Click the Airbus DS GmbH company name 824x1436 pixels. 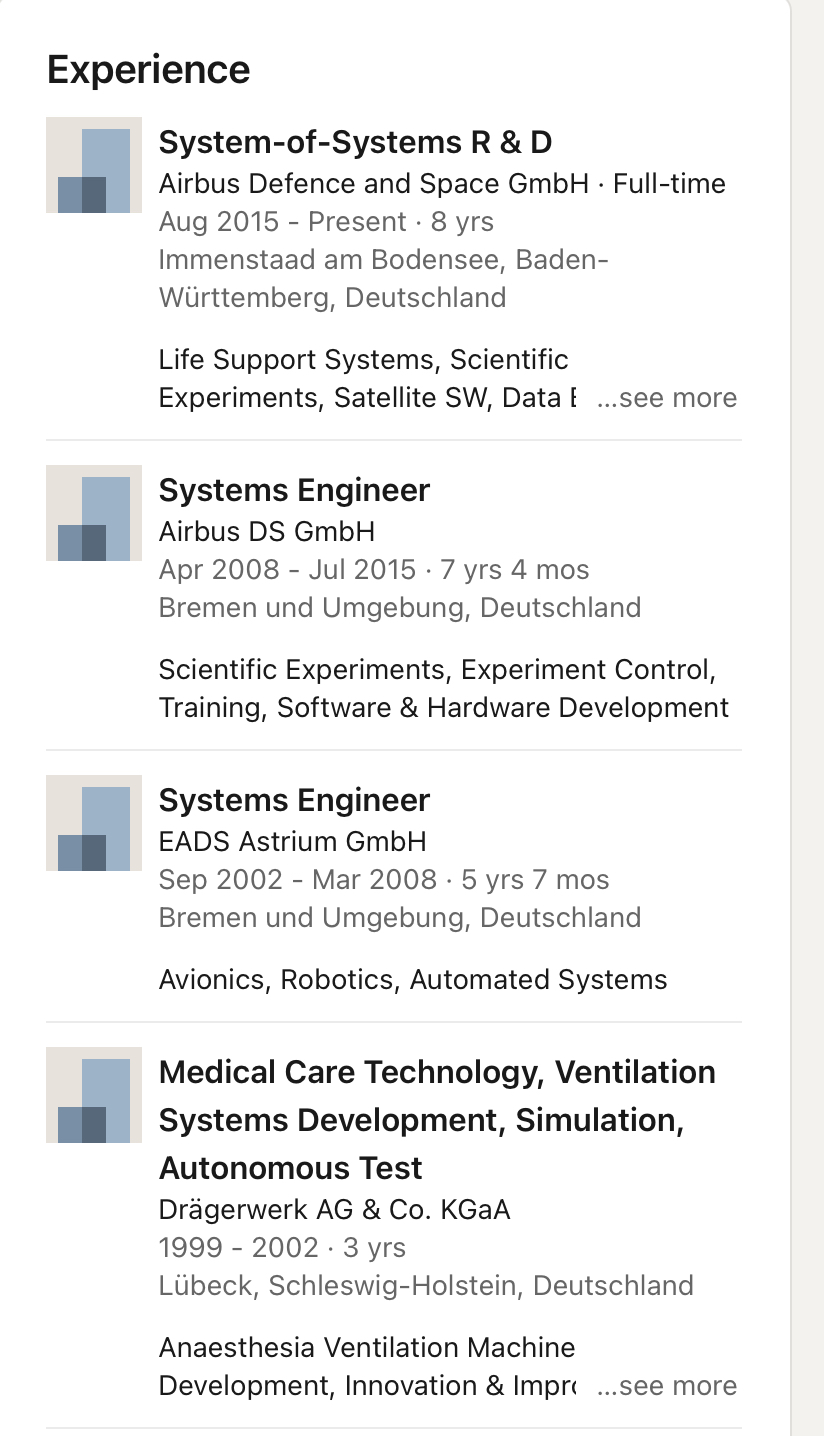click(x=267, y=532)
